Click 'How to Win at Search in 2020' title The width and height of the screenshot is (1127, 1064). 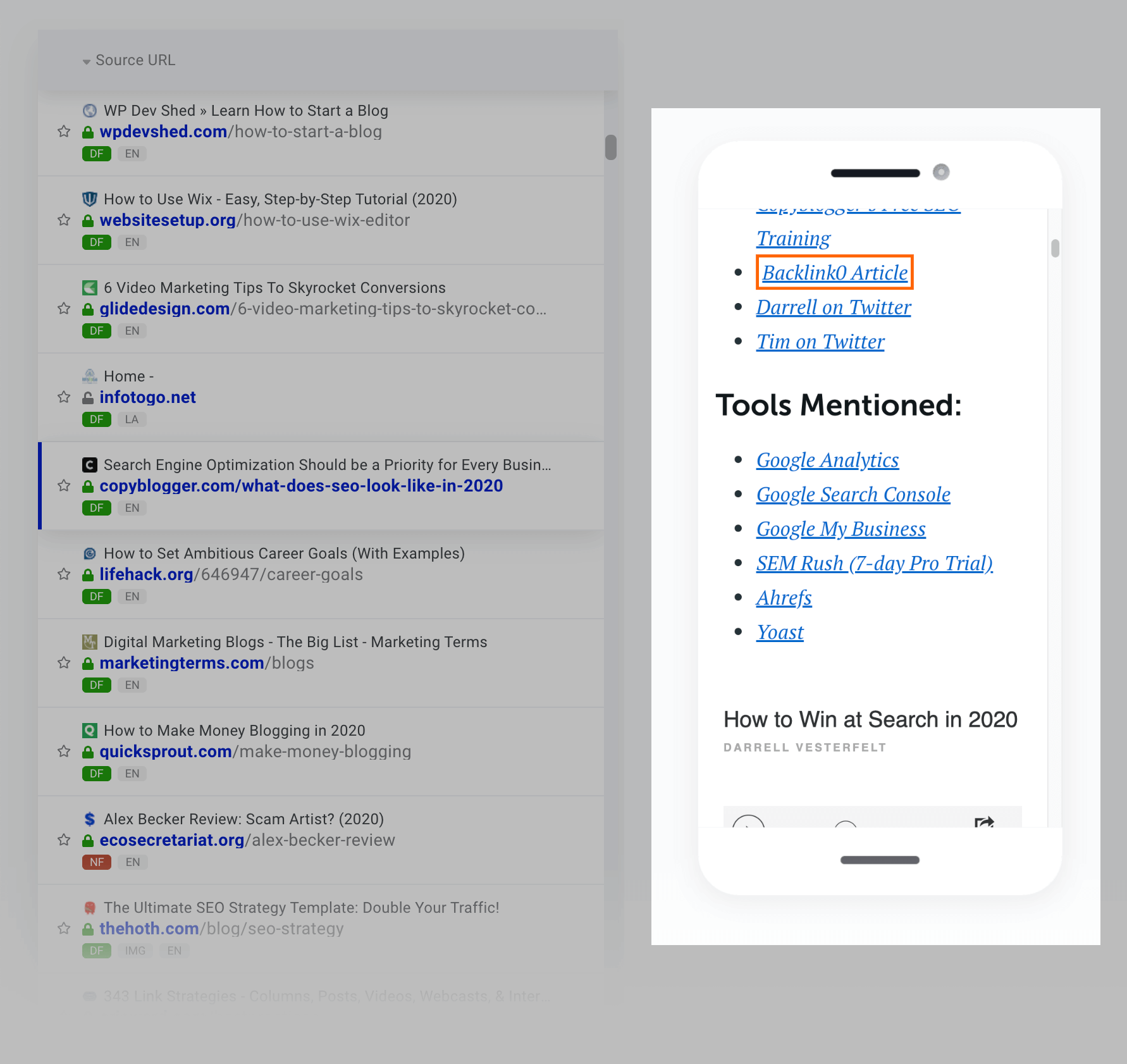tap(870, 720)
